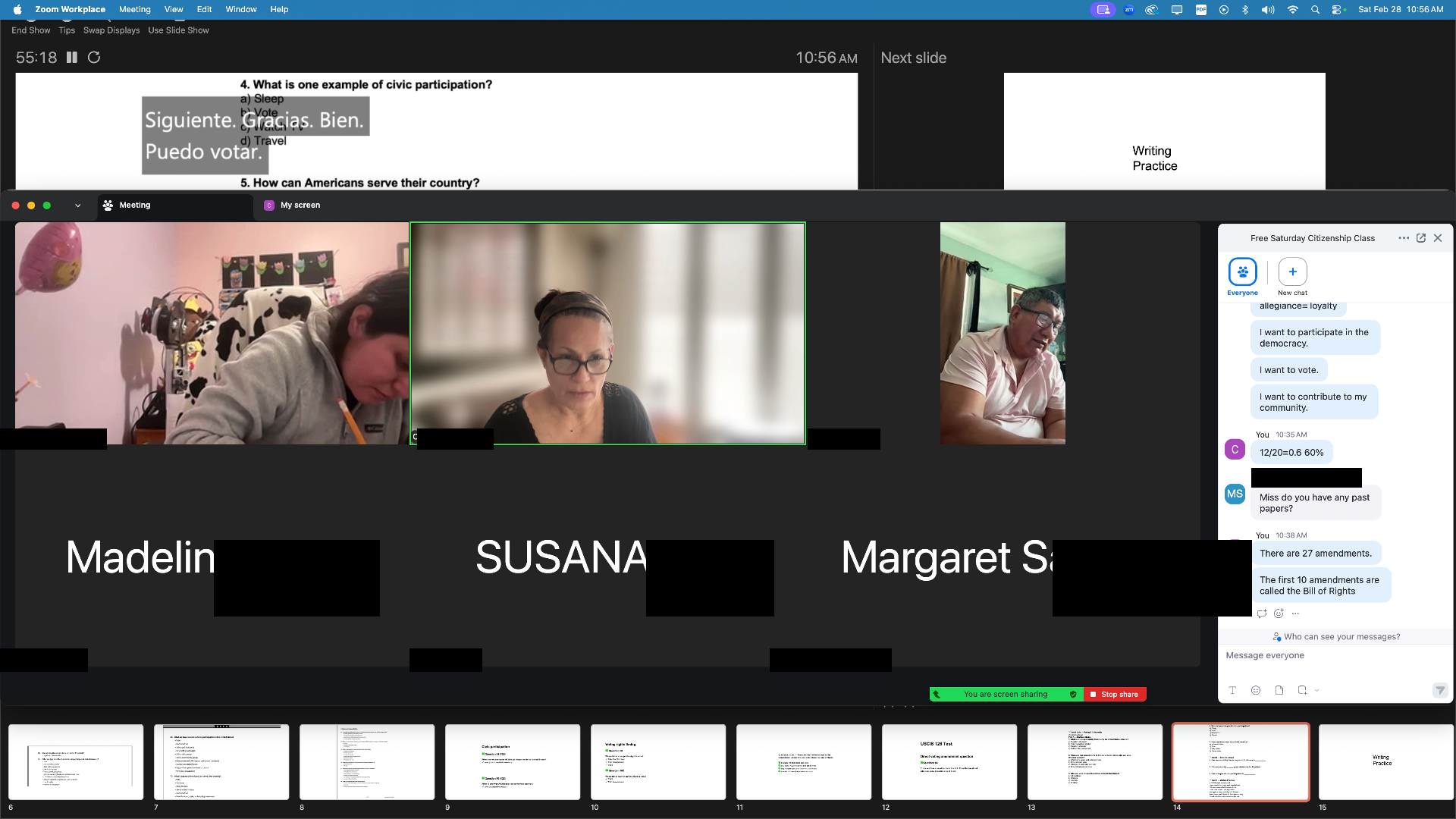Select slide 7 thumbnail
This screenshot has width=1456, height=819.
click(221, 762)
